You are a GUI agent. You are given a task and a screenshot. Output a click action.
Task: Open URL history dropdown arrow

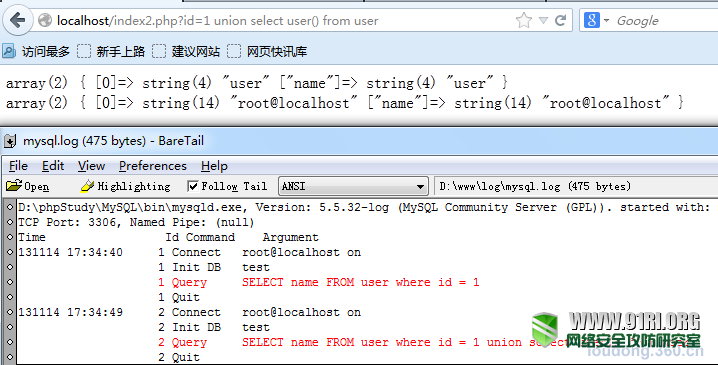point(543,21)
